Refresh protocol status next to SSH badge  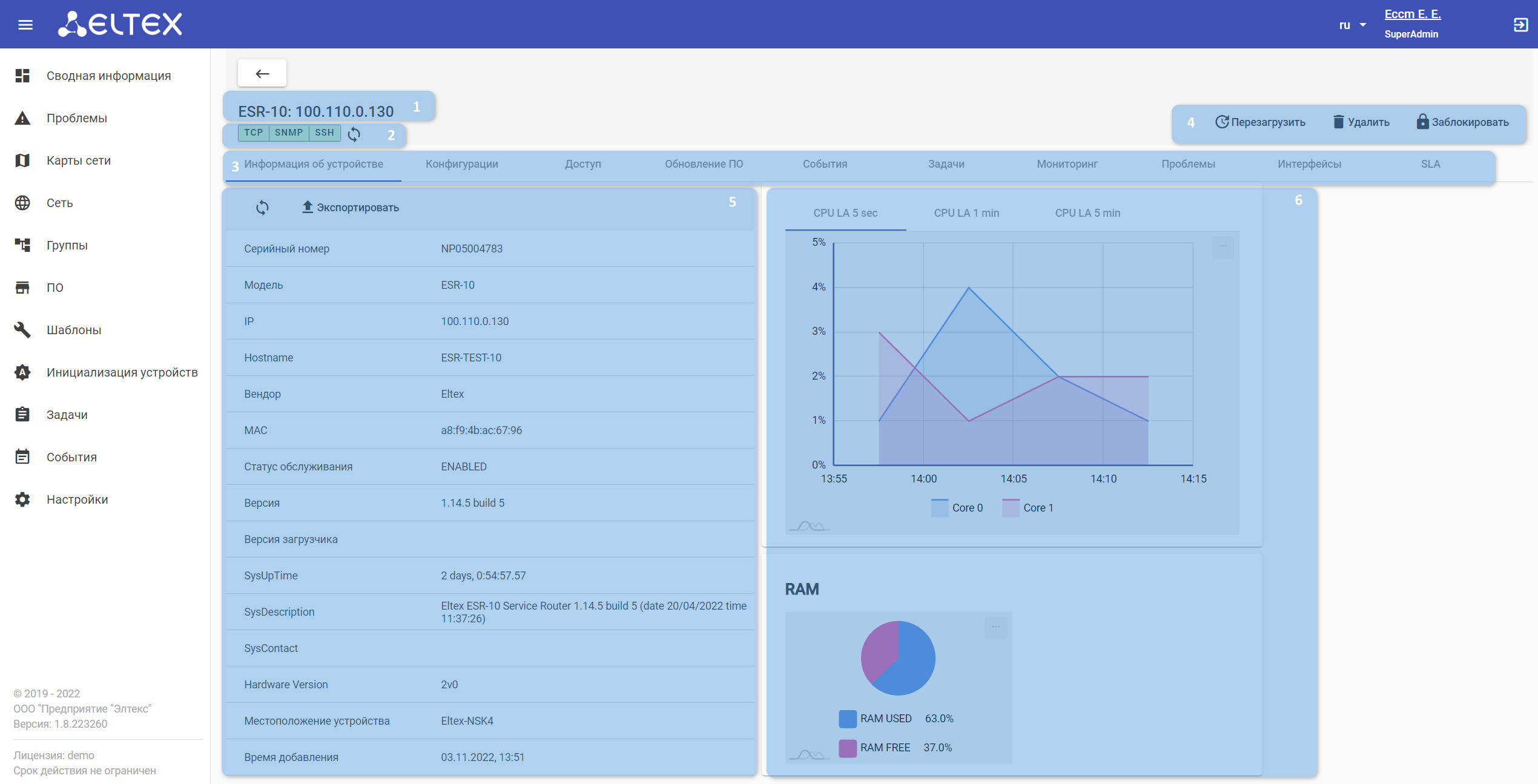click(354, 134)
